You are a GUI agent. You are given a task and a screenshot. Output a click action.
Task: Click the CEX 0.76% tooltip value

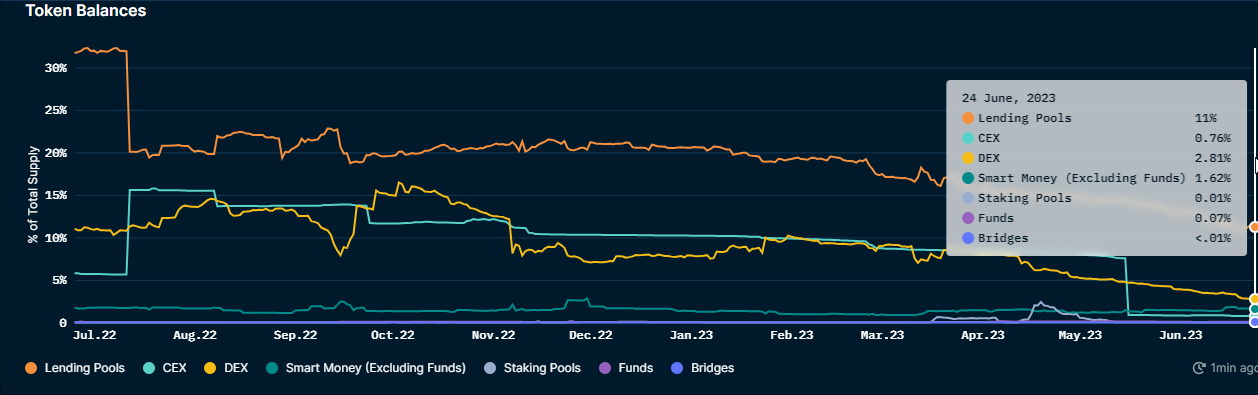[x=1212, y=138]
